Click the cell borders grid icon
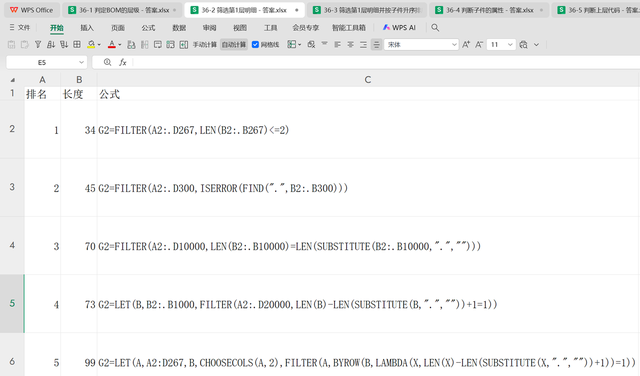 [77, 44]
